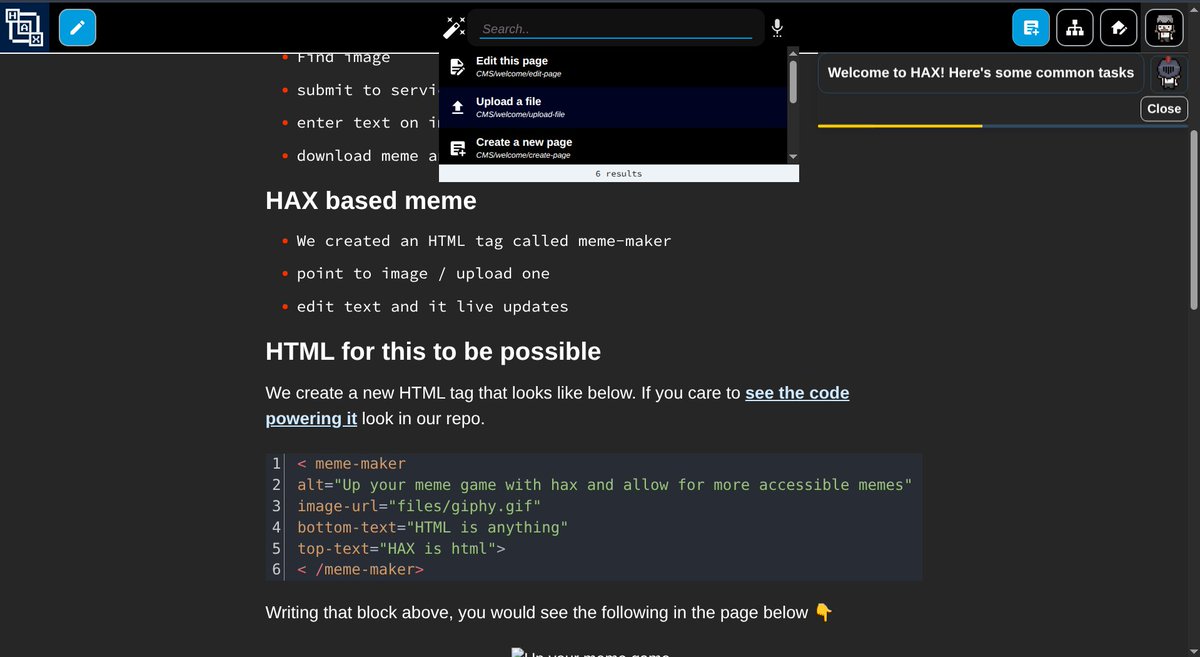Click the search results scrollbar thumb
This screenshot has height=657, width=1200.
(x=793, y=81)
